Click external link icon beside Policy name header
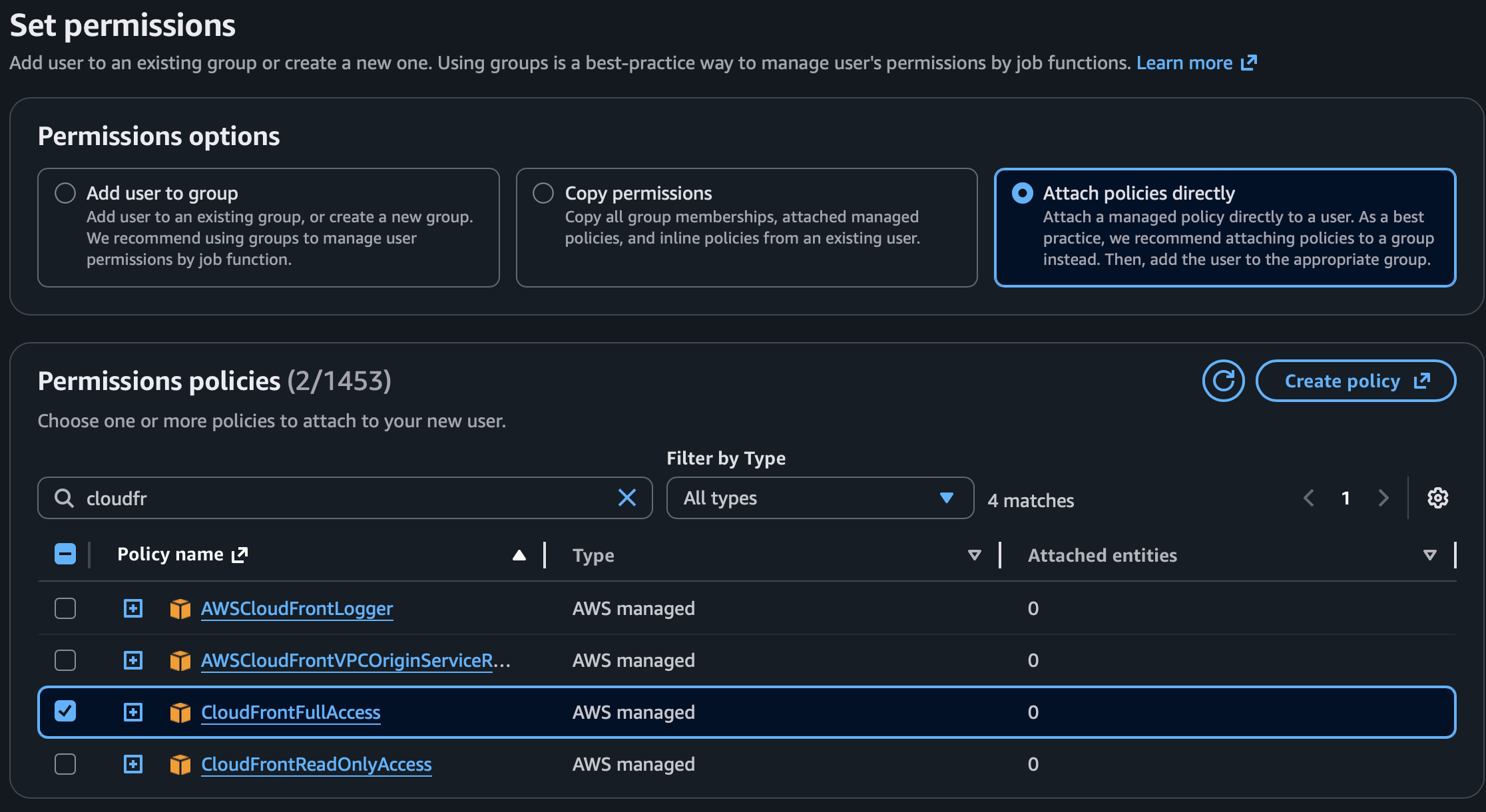Image resolution: width=1486 pixels, height=812 pixels. click(x=240, y=554)
